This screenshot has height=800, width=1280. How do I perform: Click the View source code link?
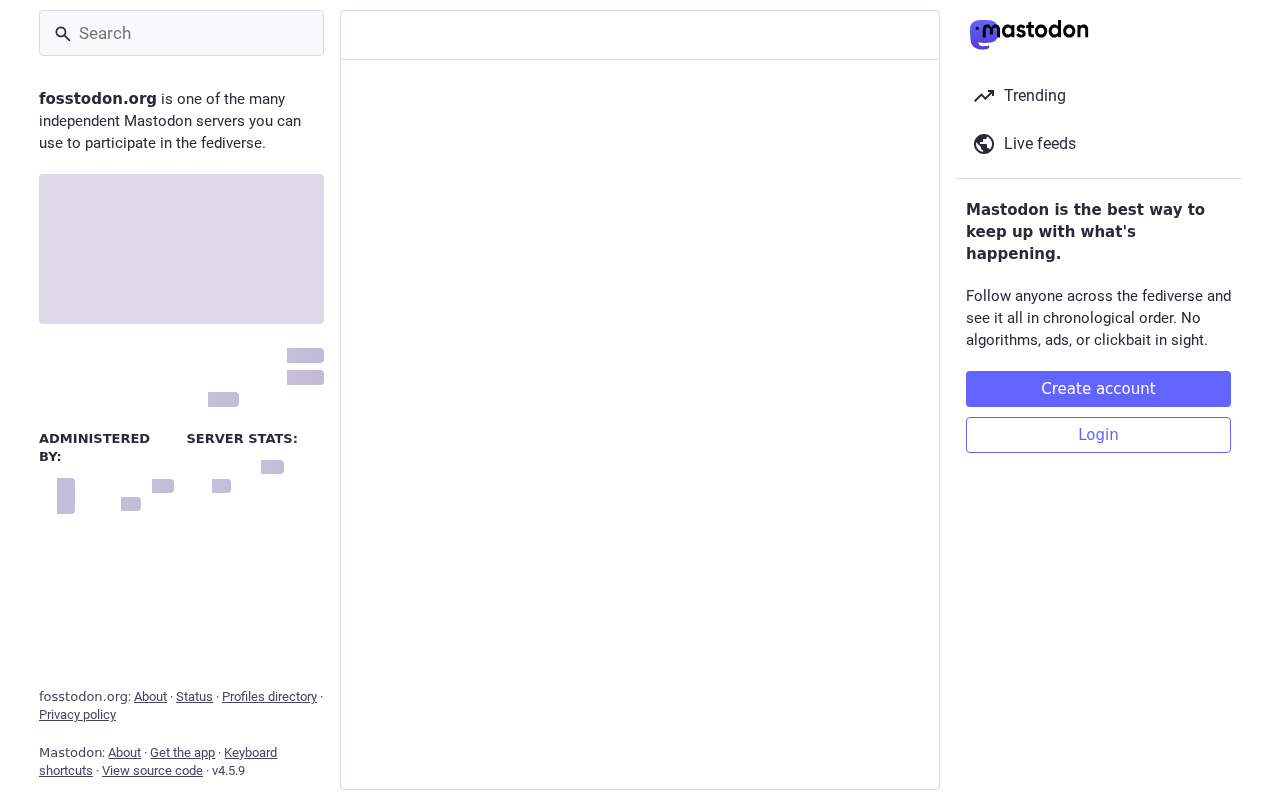click(x=152, y=771)
